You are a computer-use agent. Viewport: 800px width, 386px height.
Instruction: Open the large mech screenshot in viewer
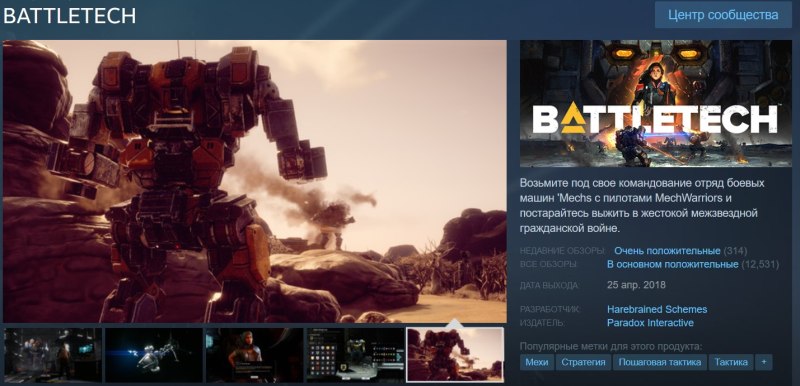(255, 182)
